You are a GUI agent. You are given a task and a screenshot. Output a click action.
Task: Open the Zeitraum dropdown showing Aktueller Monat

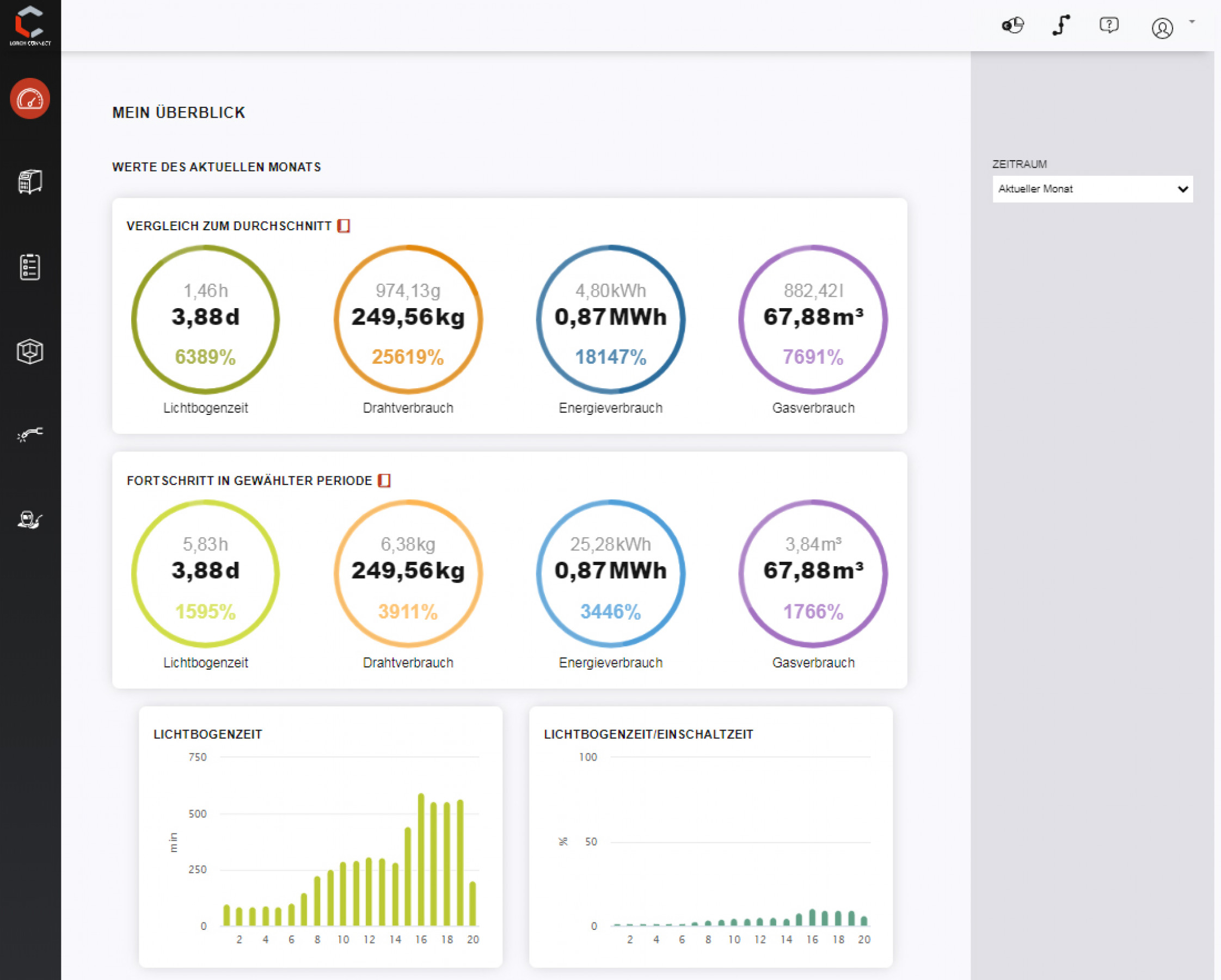pos(1093,188)
